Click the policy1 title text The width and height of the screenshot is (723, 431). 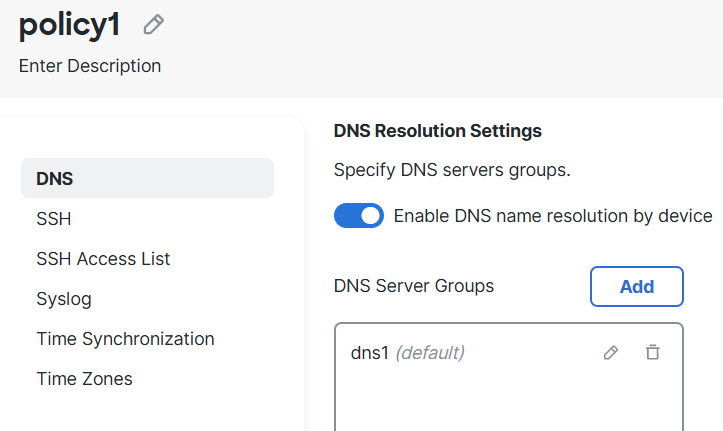(70, 26)
